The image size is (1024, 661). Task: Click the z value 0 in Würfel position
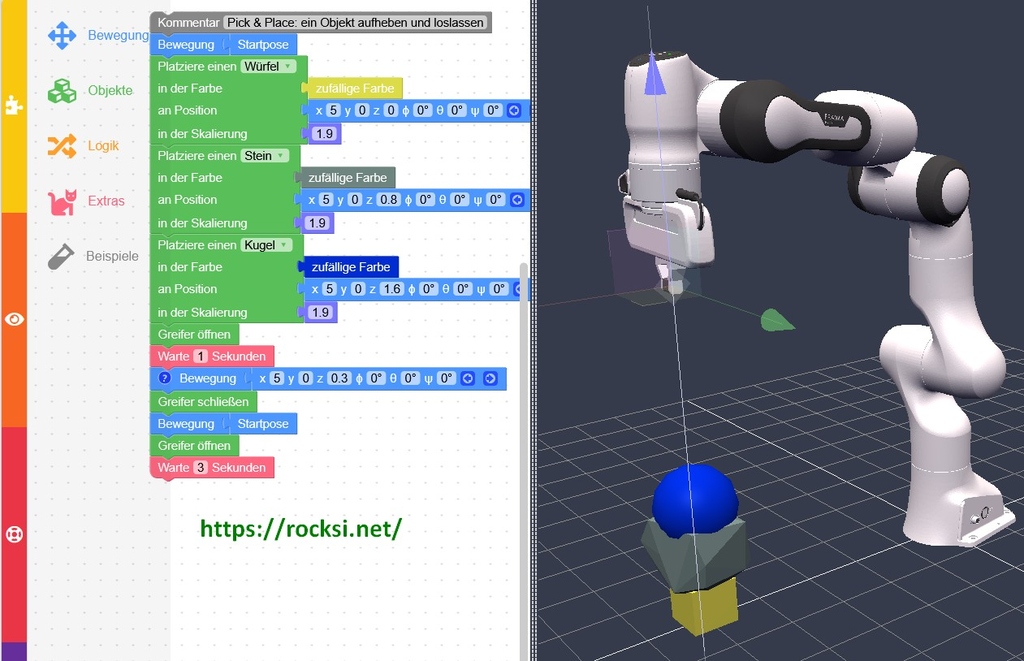[391, 110]
